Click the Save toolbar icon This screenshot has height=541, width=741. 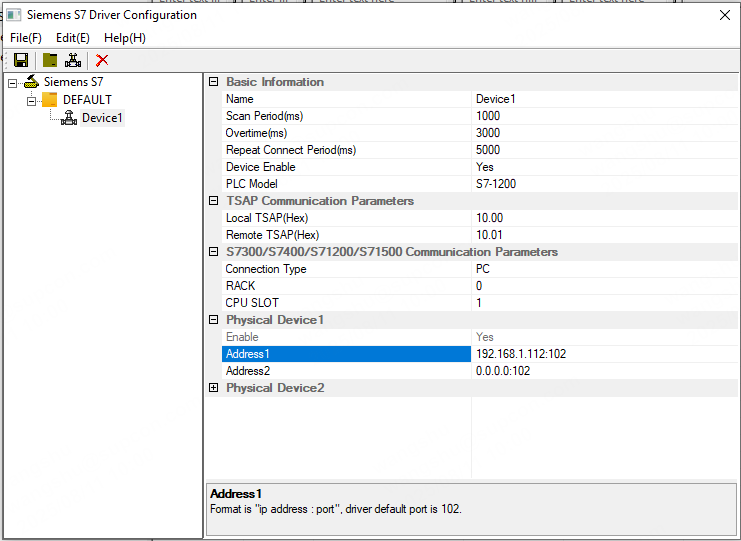pyautogui.click(x=20, y=60)
